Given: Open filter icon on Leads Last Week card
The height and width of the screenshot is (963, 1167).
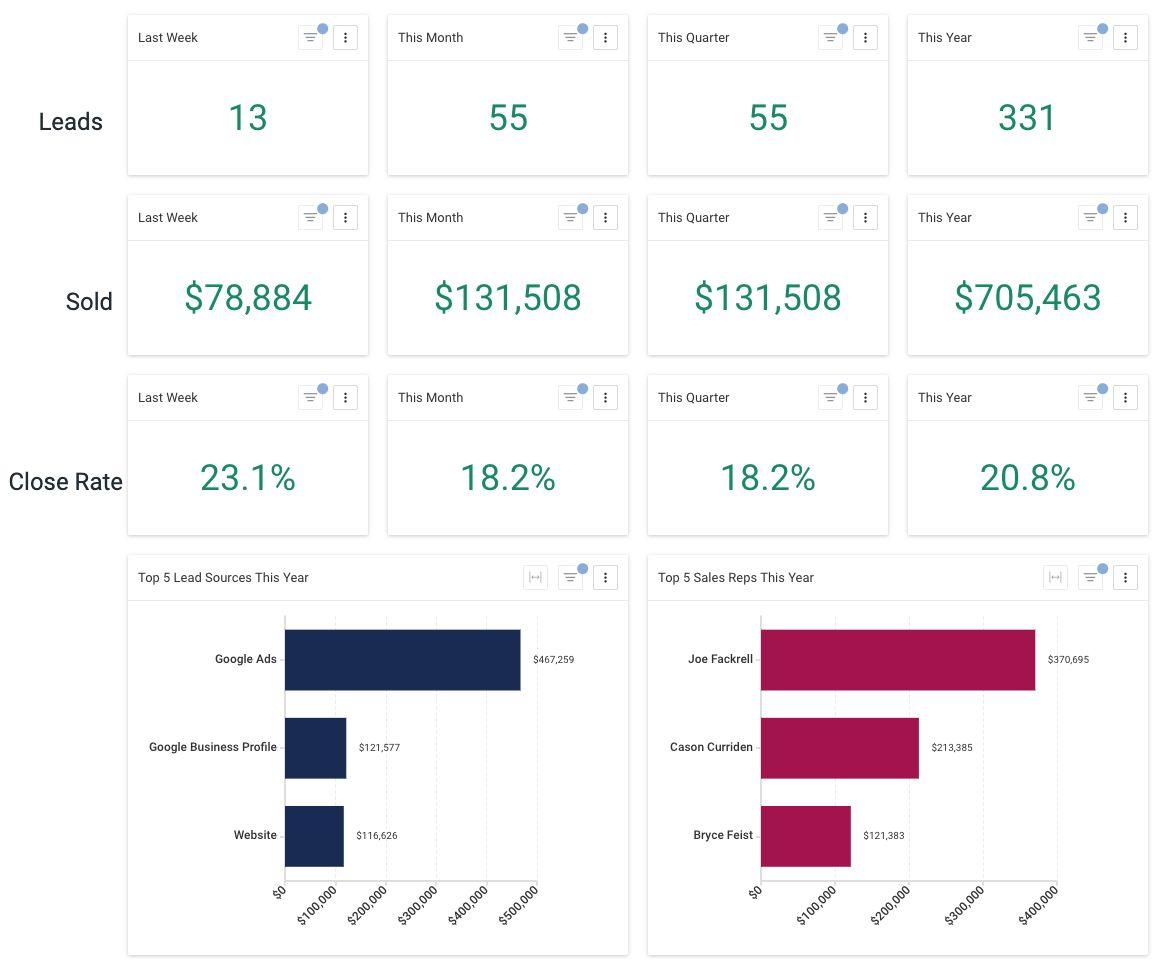Looking at the screenshot, I should (x=310, y=37).
